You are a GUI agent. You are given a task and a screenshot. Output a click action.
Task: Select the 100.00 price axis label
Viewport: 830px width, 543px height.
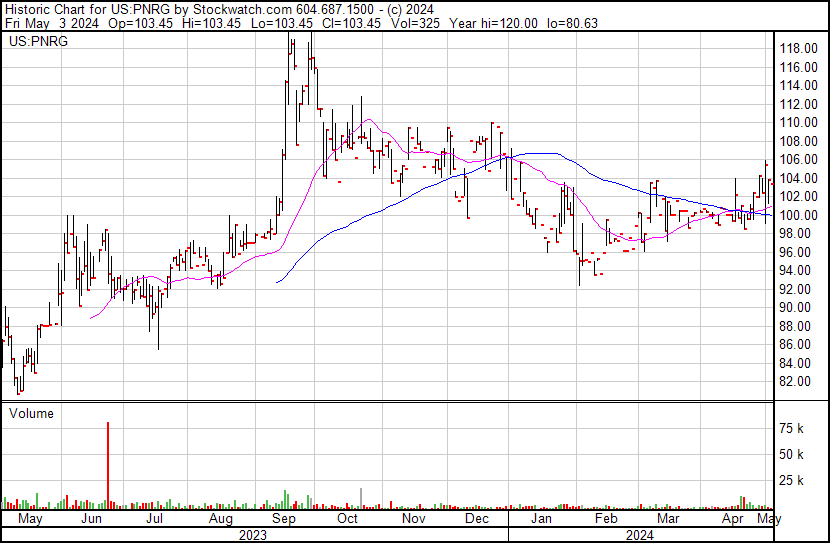click(798, 215)
